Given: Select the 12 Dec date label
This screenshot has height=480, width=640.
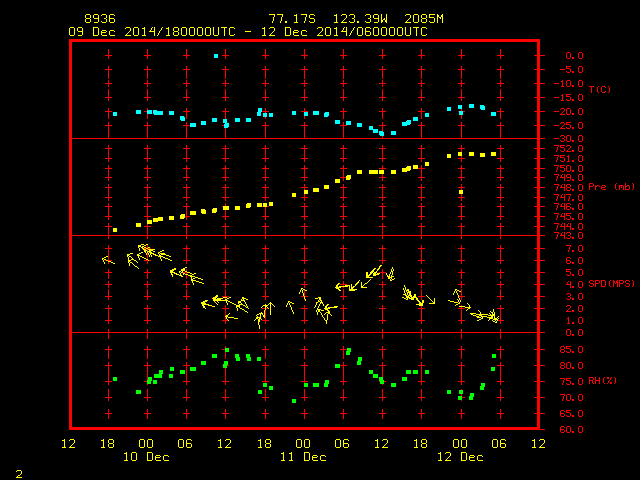Looking at the screenshot, I should click(460, 457).
